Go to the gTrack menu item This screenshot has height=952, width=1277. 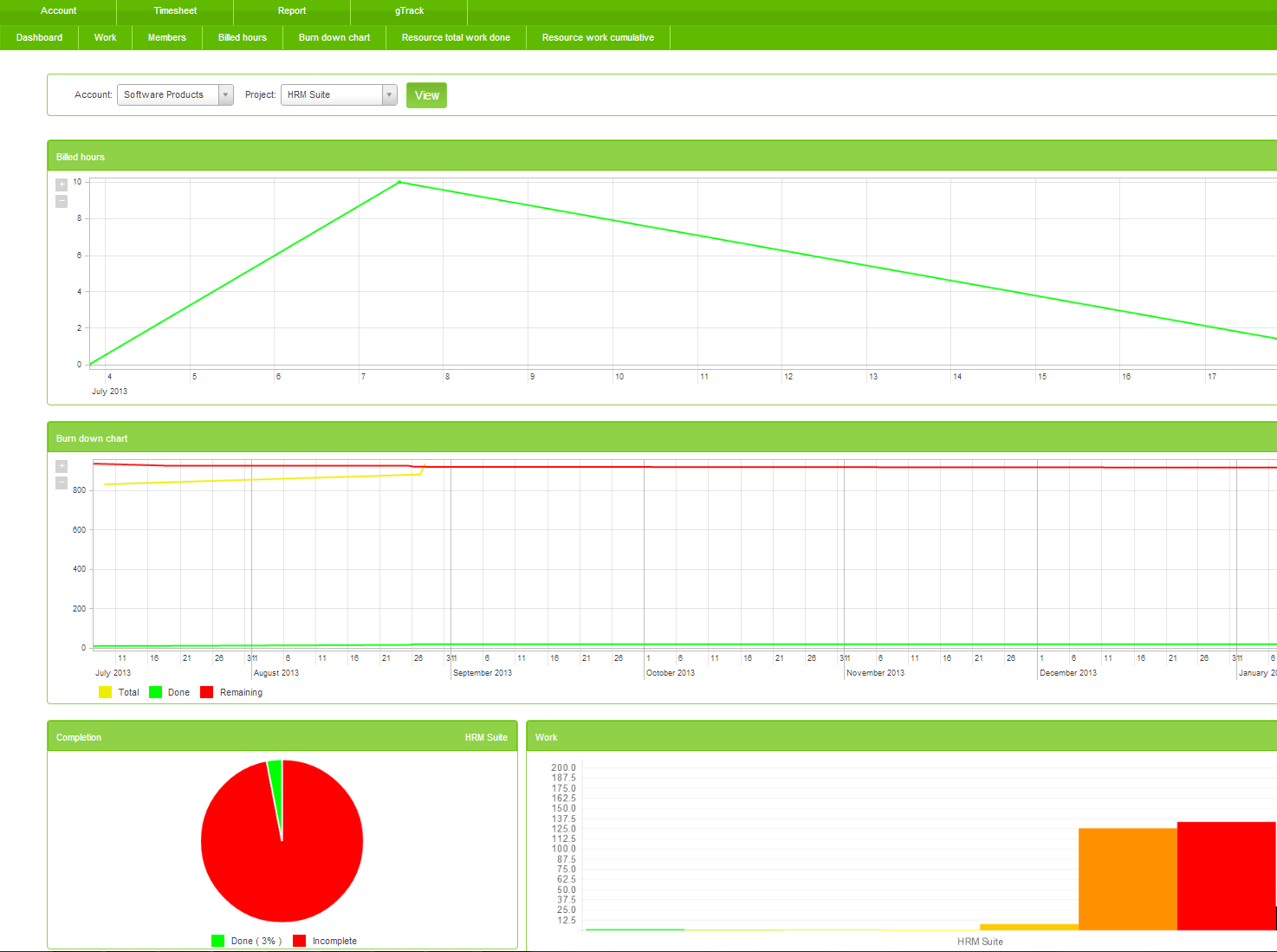[x=409, y=11]
